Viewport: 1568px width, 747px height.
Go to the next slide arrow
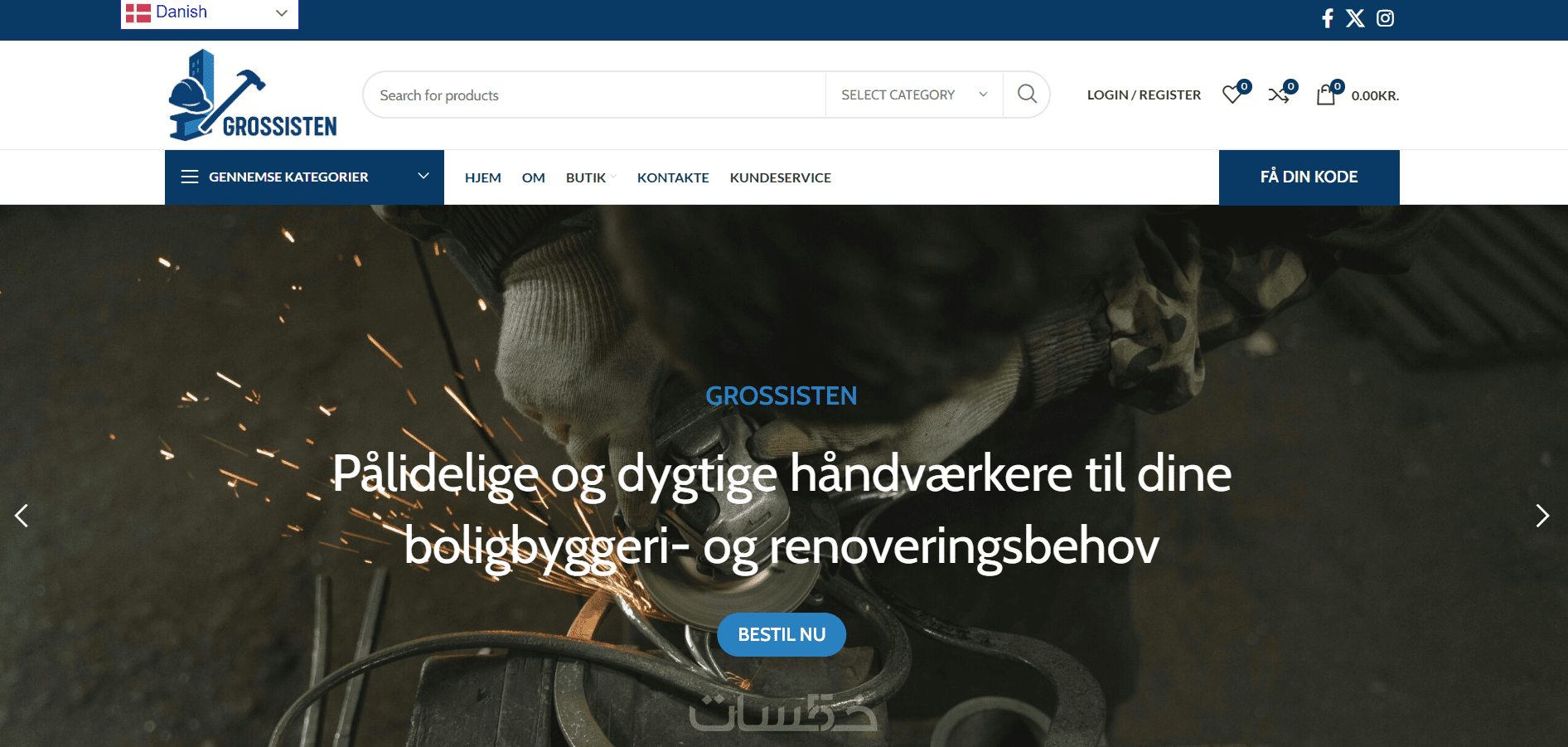point(1542,516)
